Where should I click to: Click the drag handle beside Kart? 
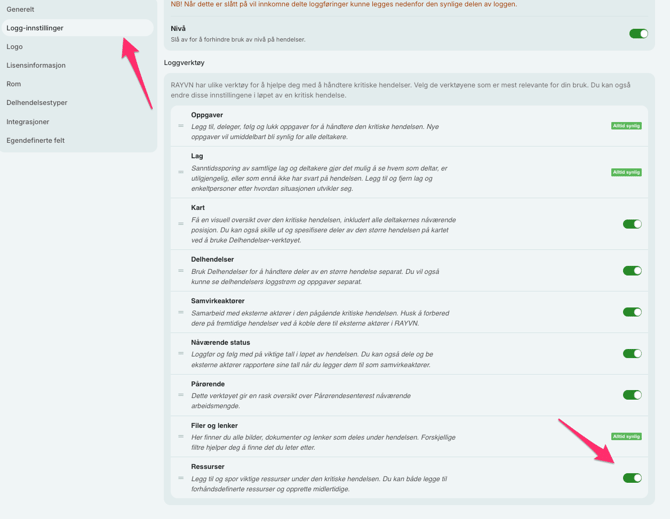[x=181, y=224]
